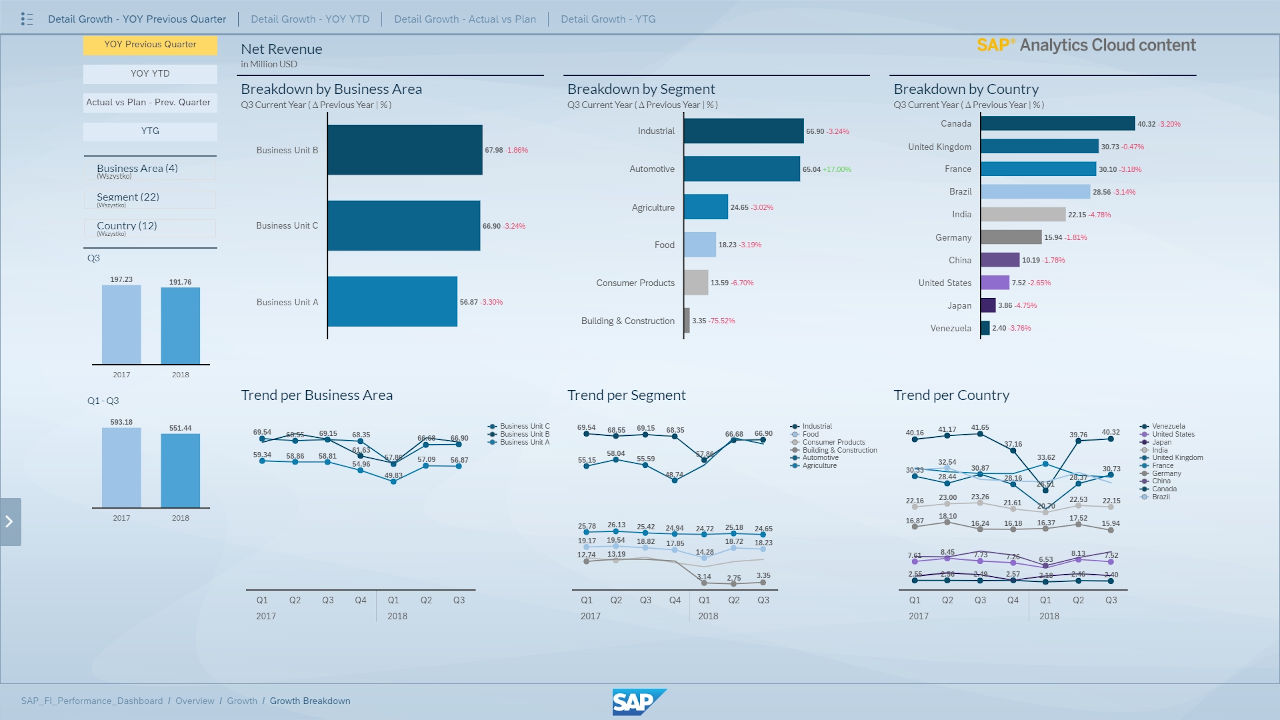Viewport: 1280px width, 720px height.
Task: Open the Country (12) filter
Action: coord(150,227)
